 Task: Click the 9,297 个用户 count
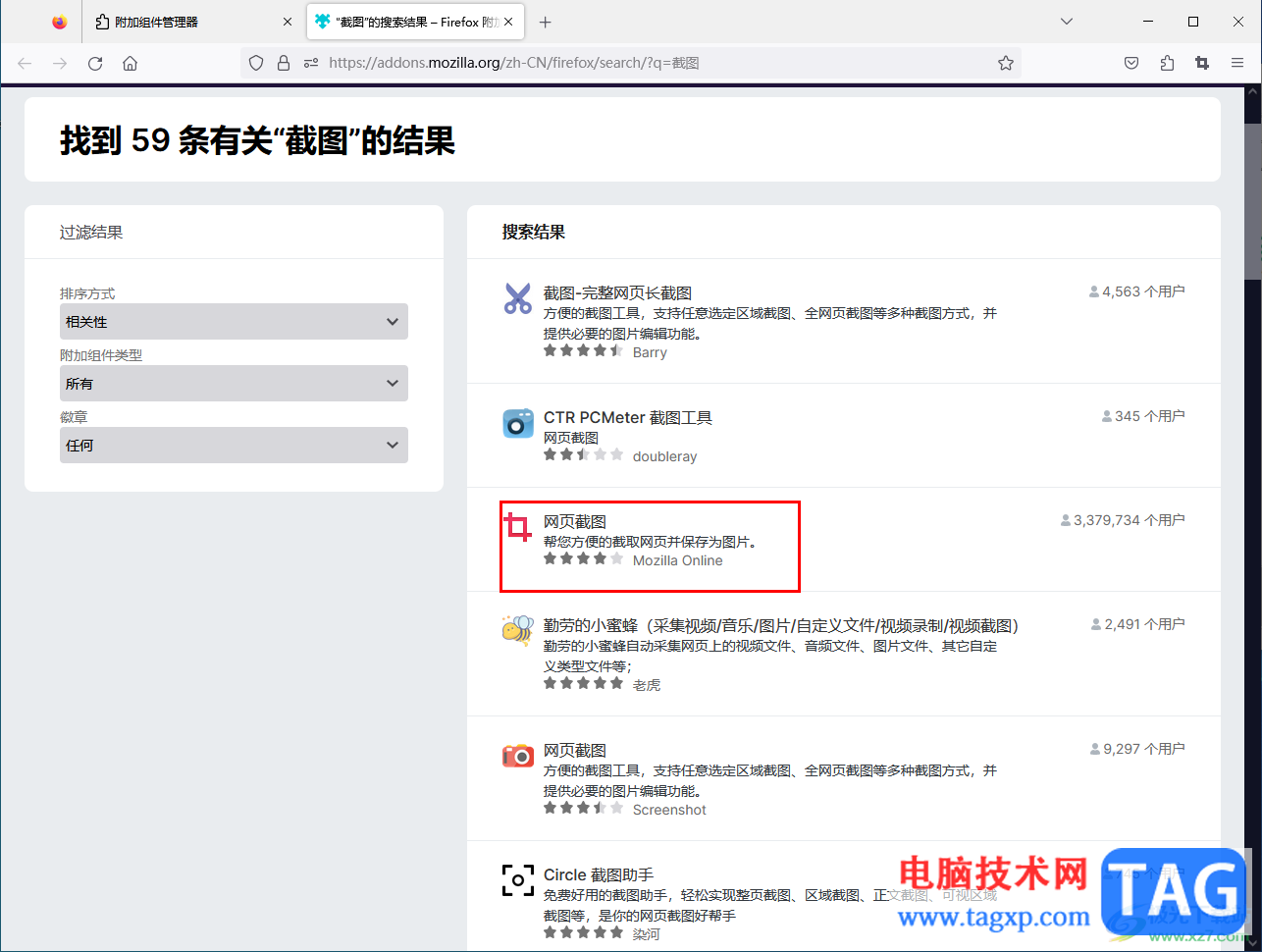1137,749
